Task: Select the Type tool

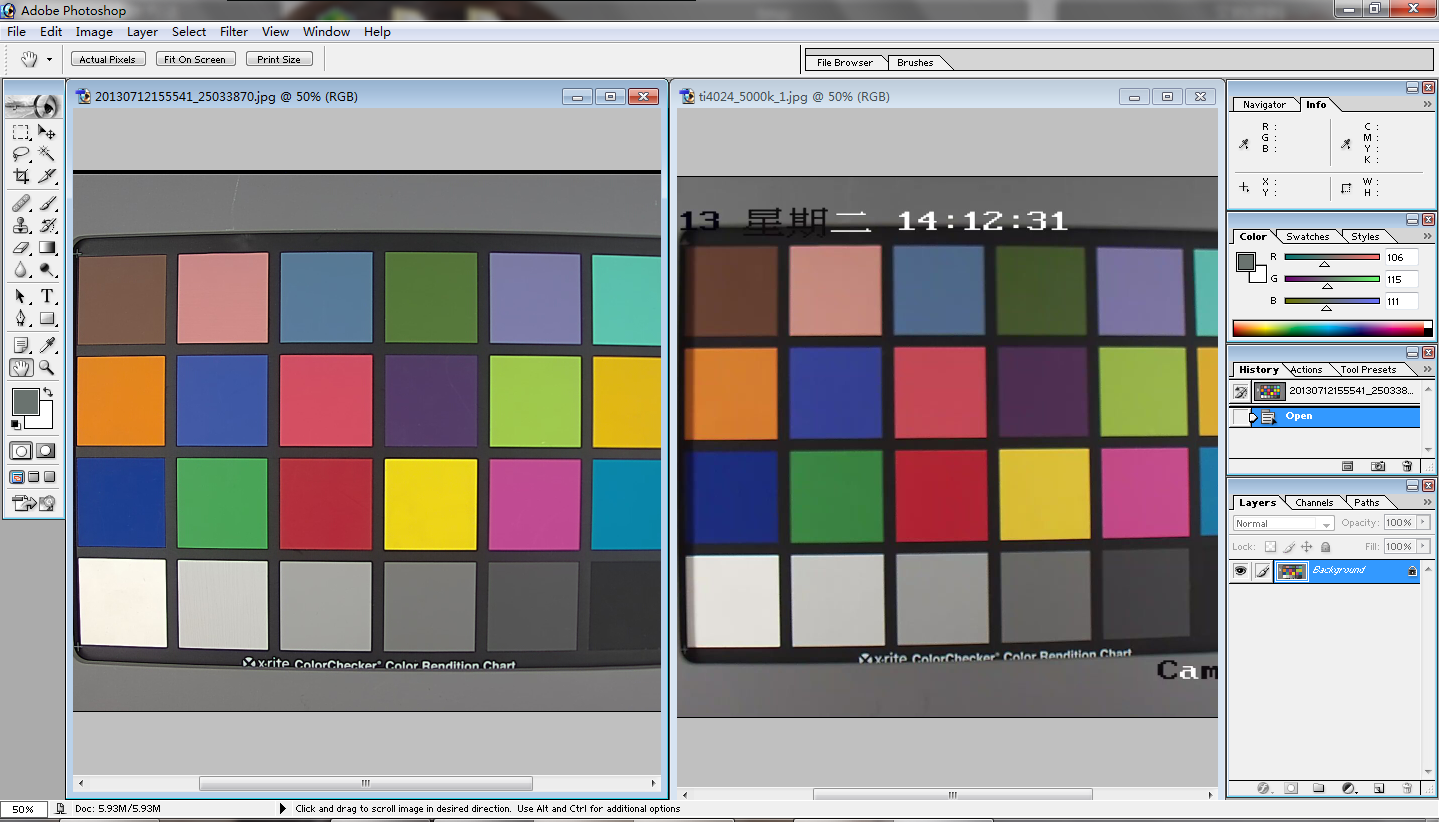Action: pyautogui.click(x=46, y=297)
